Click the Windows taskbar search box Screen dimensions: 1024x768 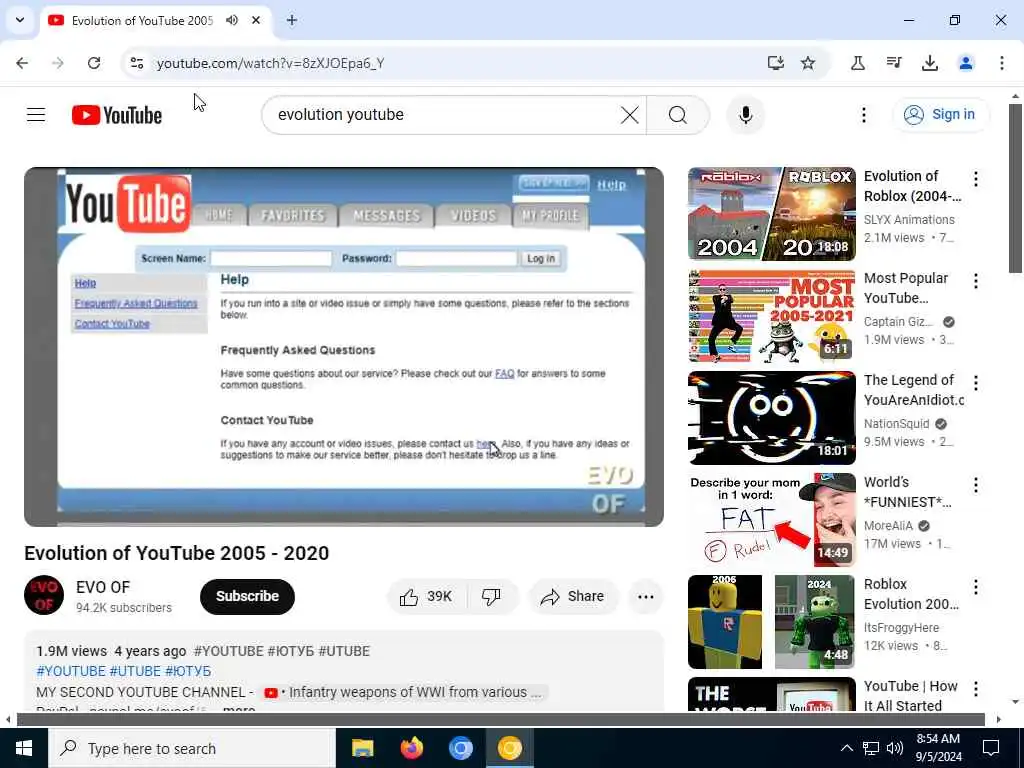[192, 748]
